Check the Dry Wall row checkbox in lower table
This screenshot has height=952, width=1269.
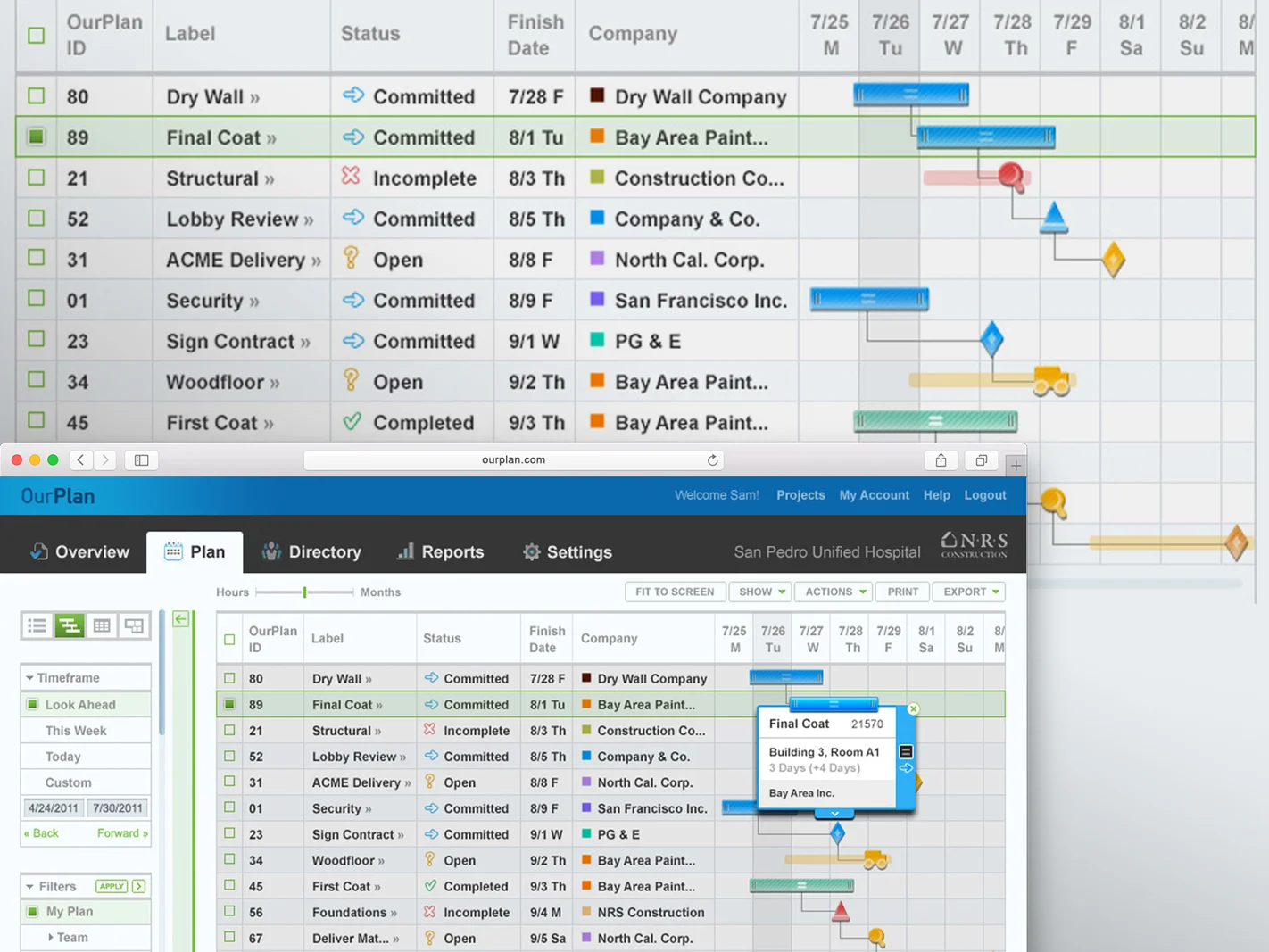click(x=229, y=678)
